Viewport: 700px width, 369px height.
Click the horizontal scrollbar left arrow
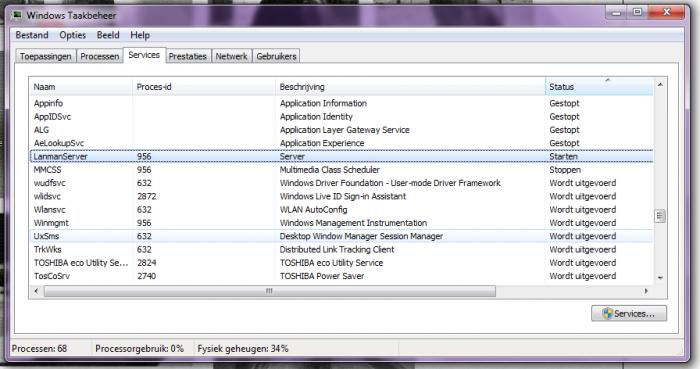coord(36,291)
